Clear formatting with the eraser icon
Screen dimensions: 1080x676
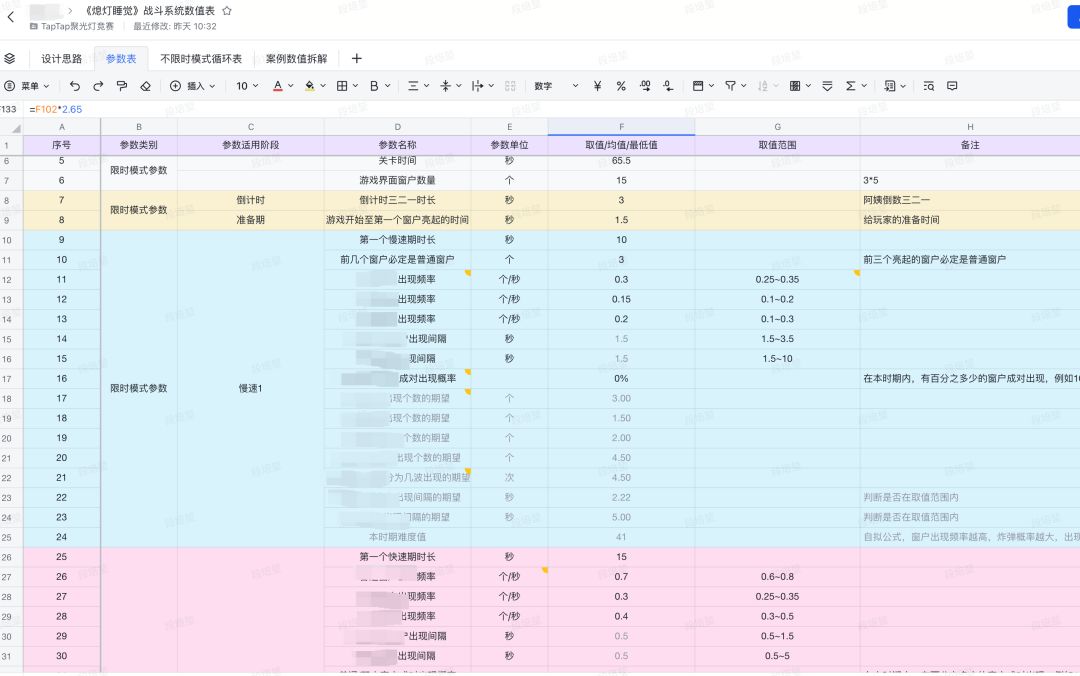(145, 86)
